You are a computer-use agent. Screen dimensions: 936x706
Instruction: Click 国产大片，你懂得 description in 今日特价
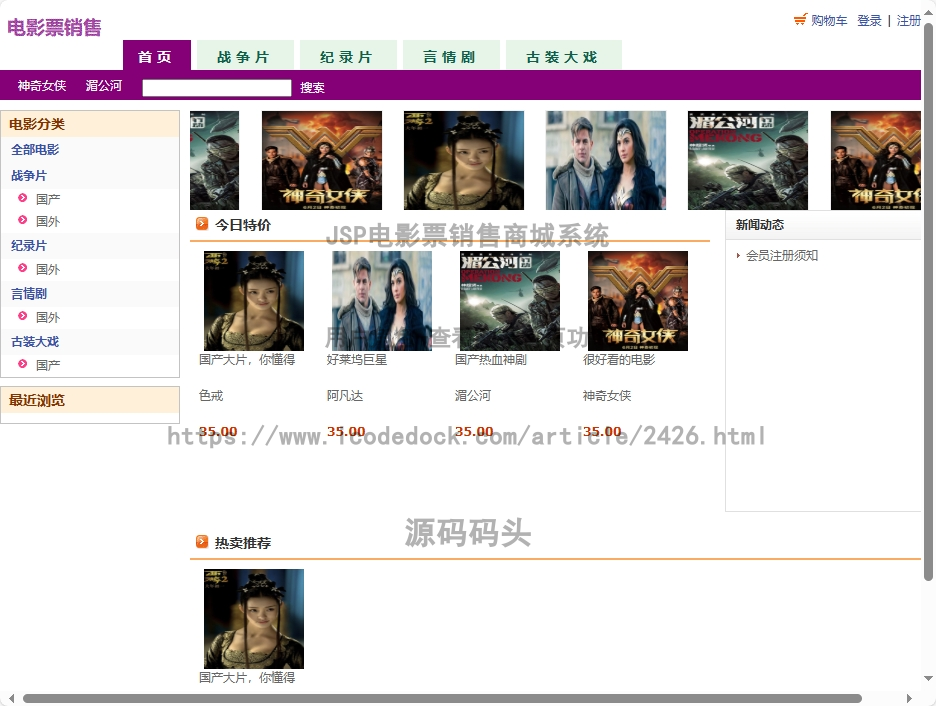pyautogui.click(x=247, y=359)
